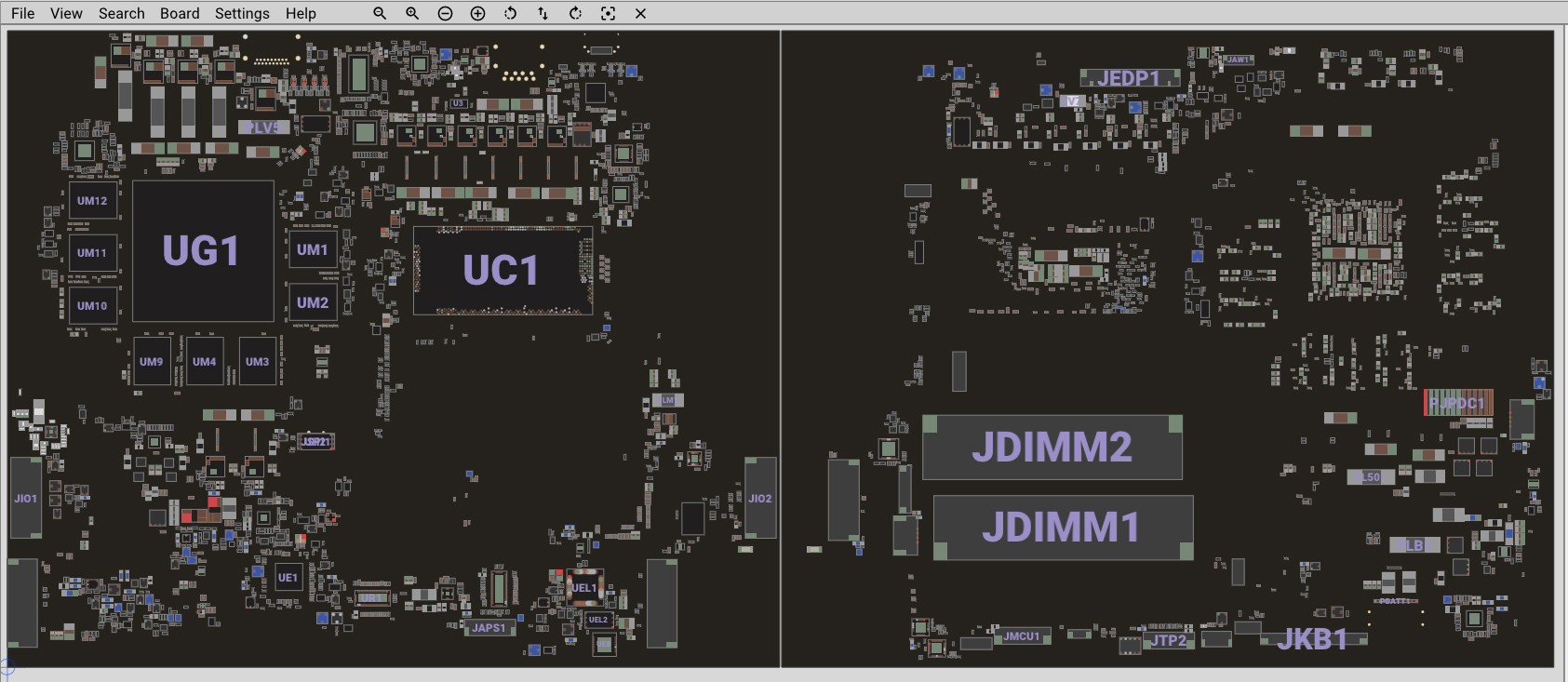Click the center-view target icon
The height and width of the screenshot is (682, 1568).
pyautogui.click(x=608, y=13)
